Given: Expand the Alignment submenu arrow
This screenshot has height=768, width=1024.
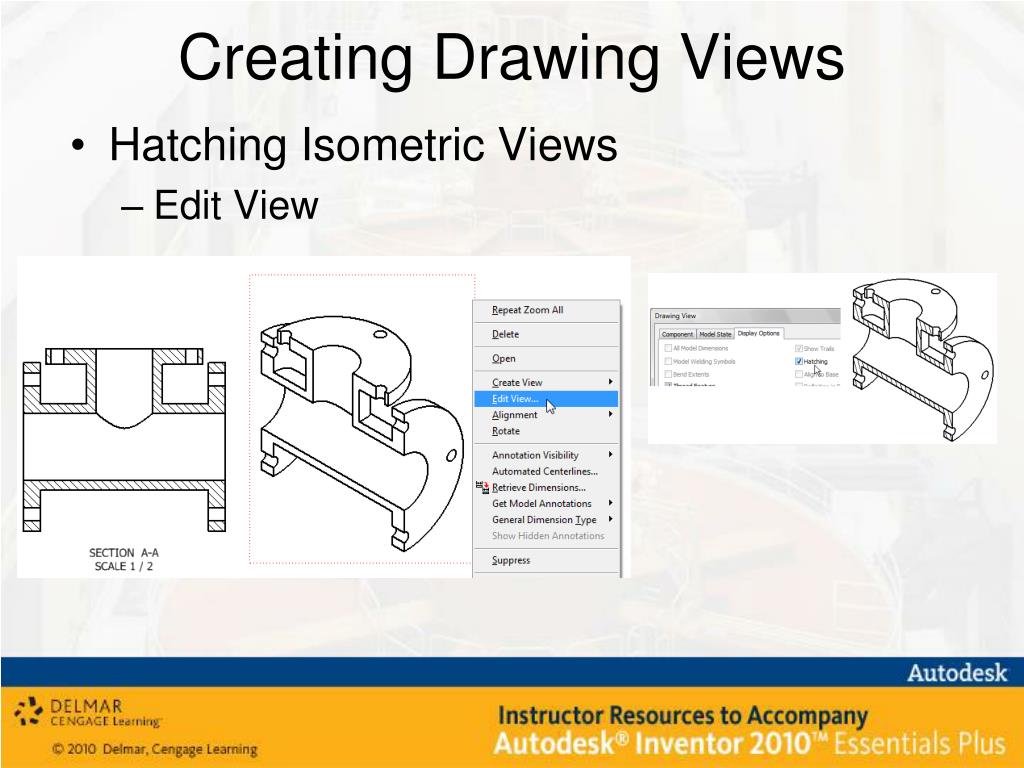Looking at the screenshot, I should click(x=611, y=414).
